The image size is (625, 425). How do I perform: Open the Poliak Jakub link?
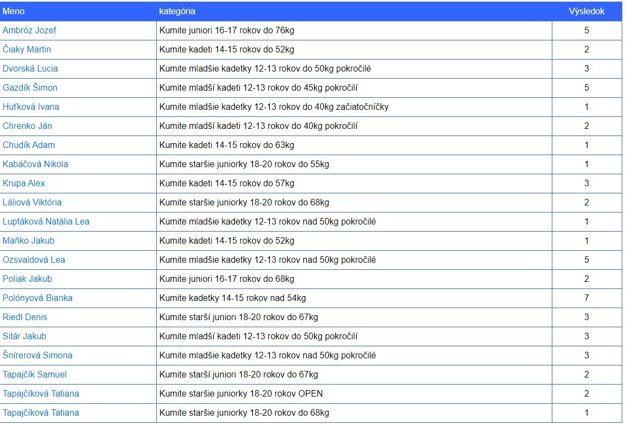pyautogui.click(x=27, y=279)
